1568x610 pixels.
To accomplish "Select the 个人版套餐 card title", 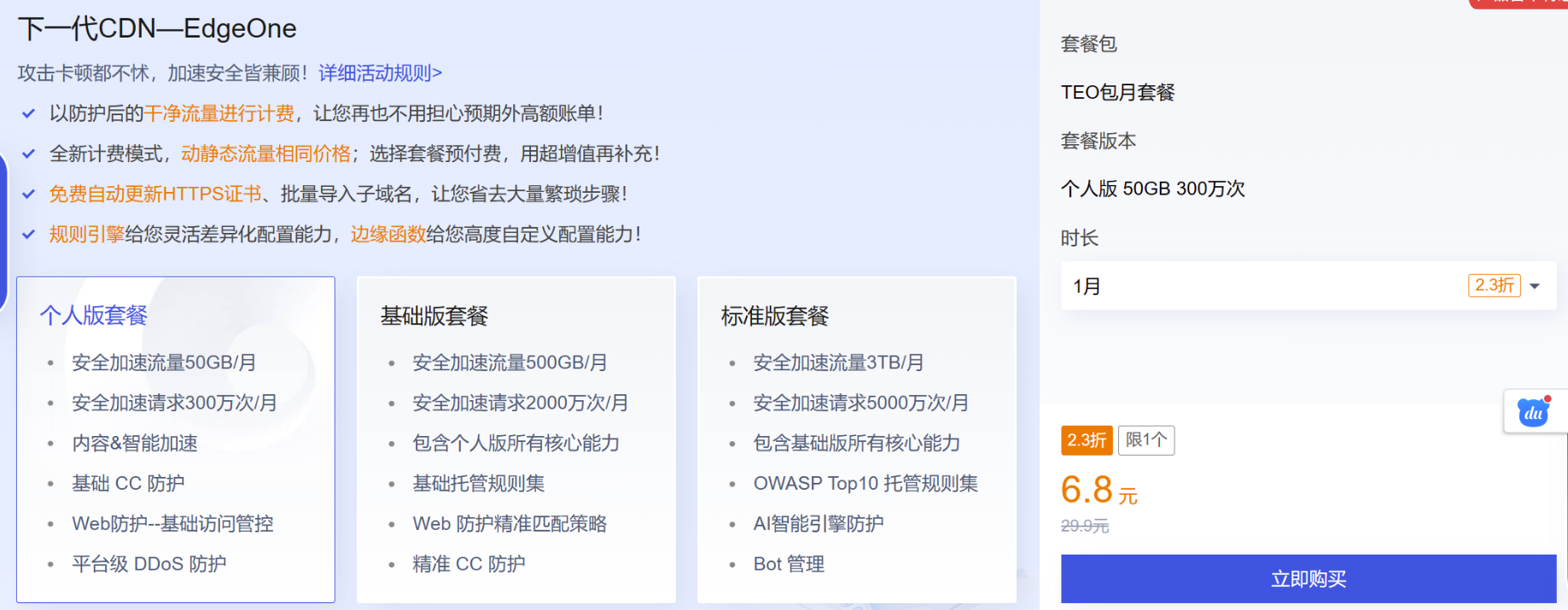I will click(x=94, y=316).
